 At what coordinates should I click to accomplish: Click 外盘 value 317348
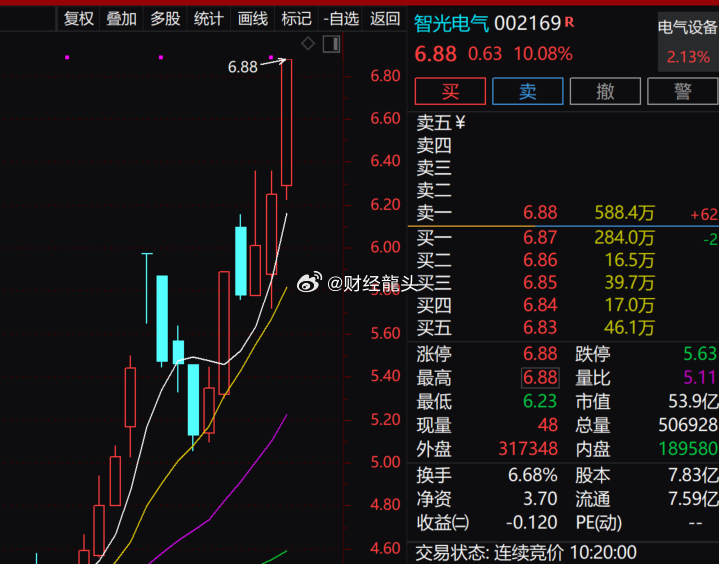[528, 449]
